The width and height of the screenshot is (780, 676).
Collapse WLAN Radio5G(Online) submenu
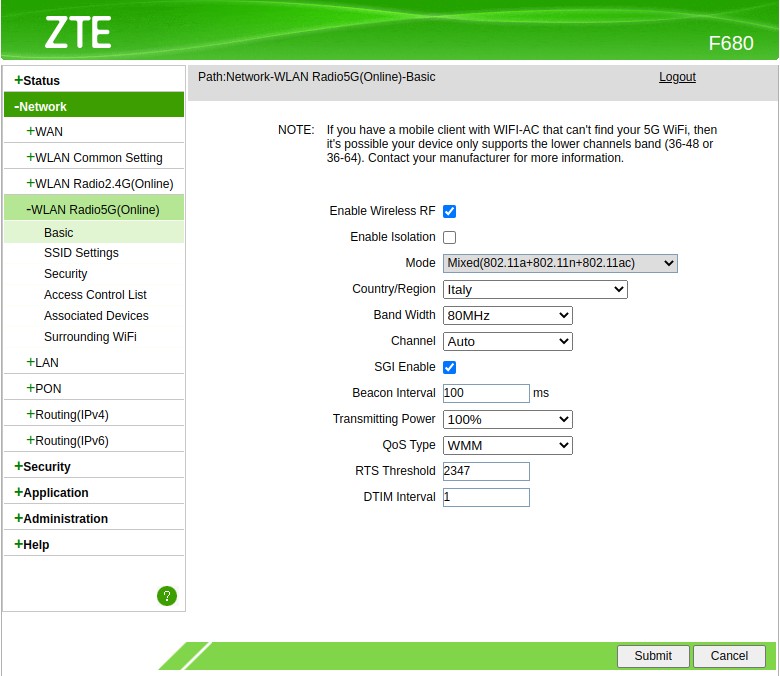tap(93, 209)
